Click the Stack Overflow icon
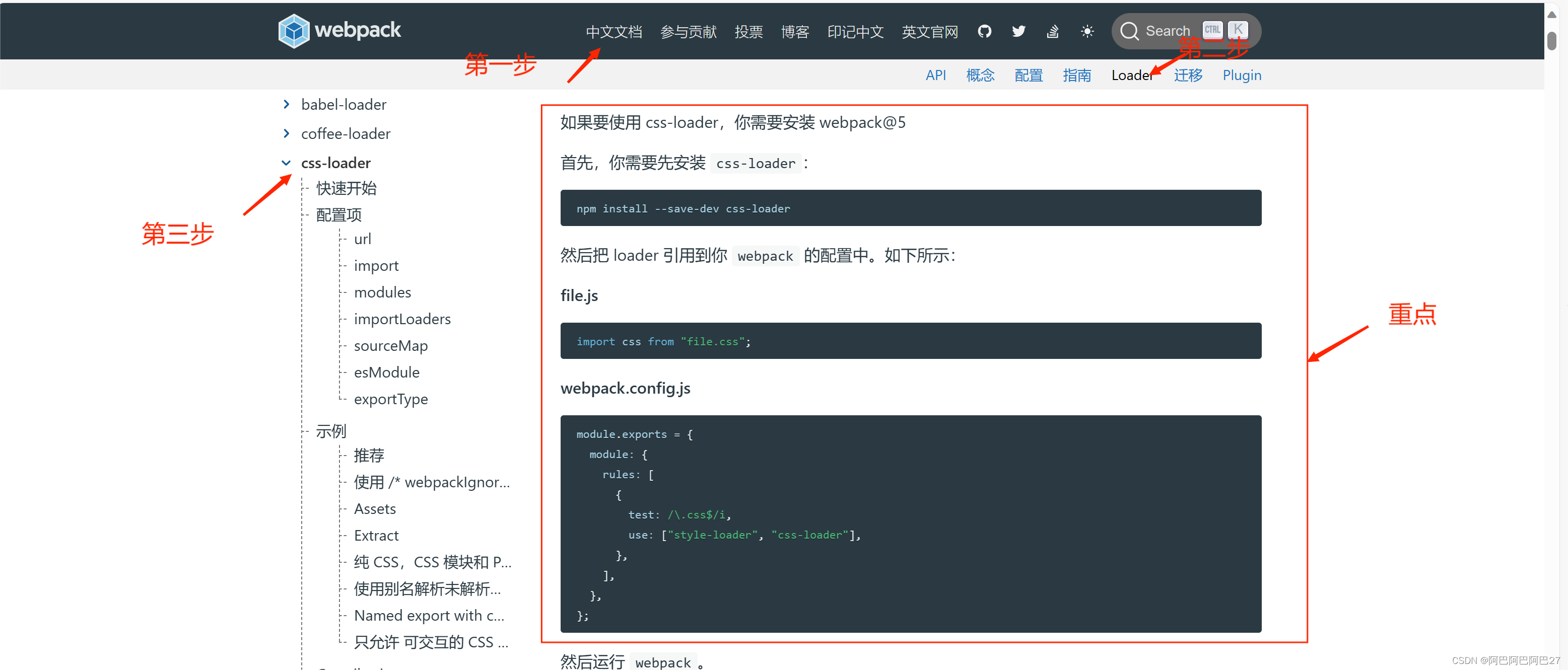This screenshot has height=670, width=1568. click(x=1052, y=31)
